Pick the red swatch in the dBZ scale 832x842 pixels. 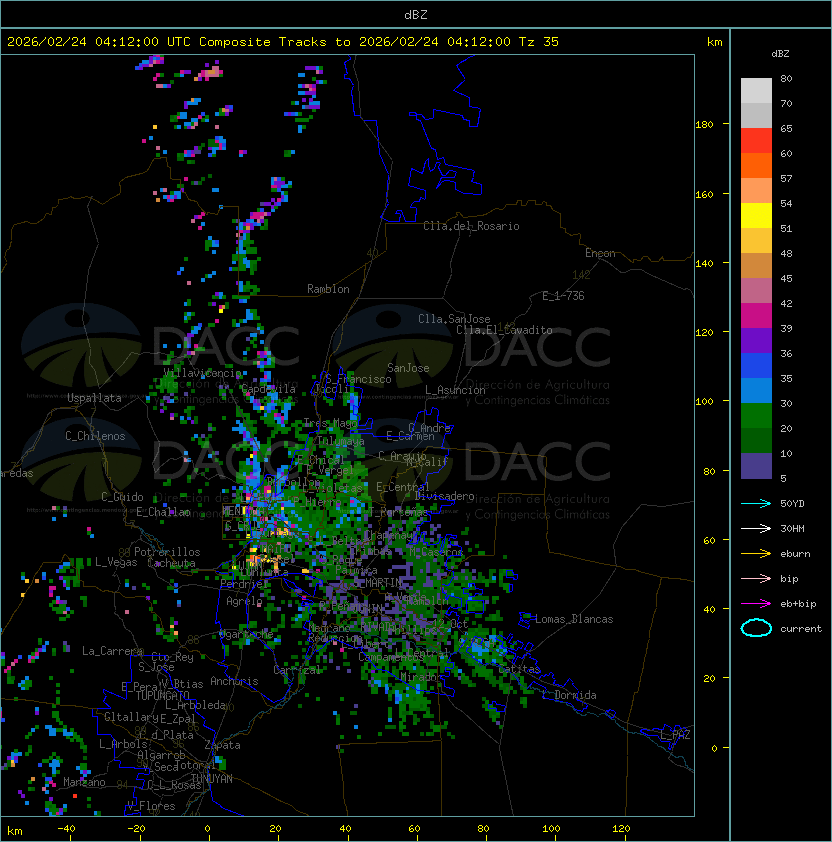[x=756, y=141]
